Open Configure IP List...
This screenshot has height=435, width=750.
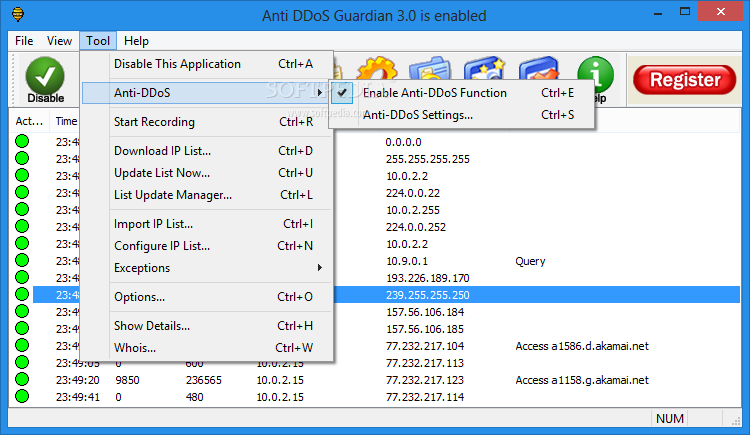207,246
